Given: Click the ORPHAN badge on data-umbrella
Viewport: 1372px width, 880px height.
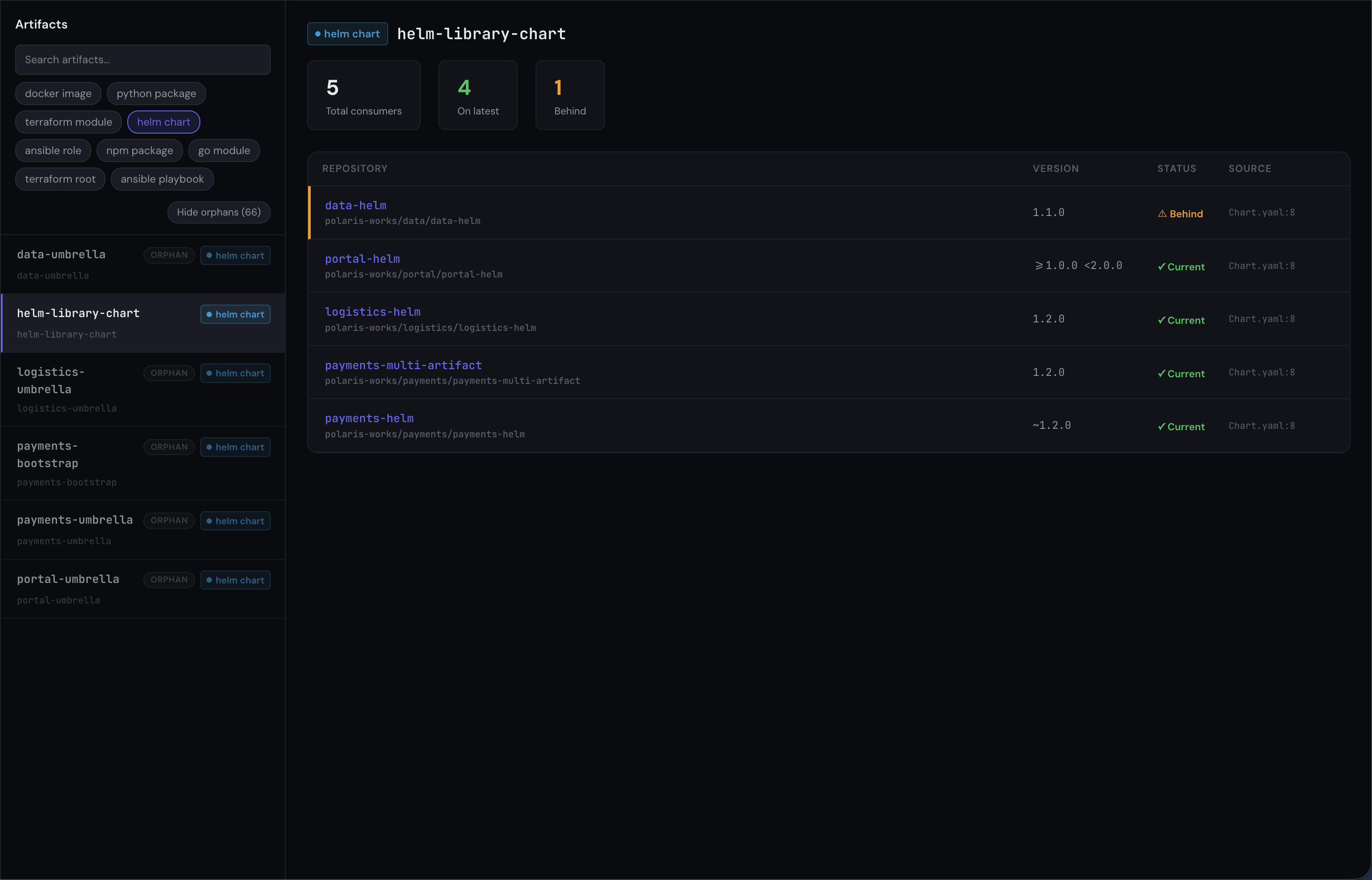Looking at the screenshot, I should coord(169,256).
